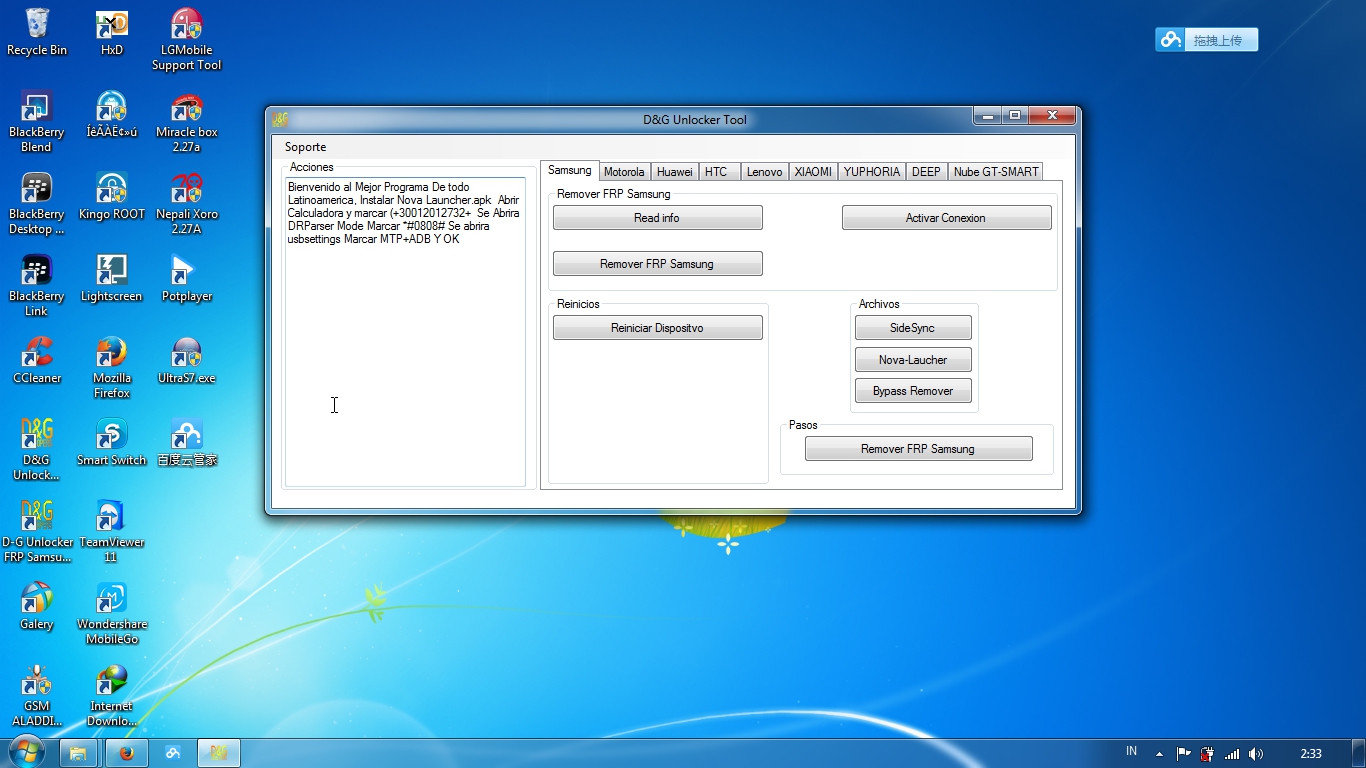The height and width of the screenshot is (768, 1366).
Task: Select the Mozilla Firefox desktop icon
Action: point(111,368)
